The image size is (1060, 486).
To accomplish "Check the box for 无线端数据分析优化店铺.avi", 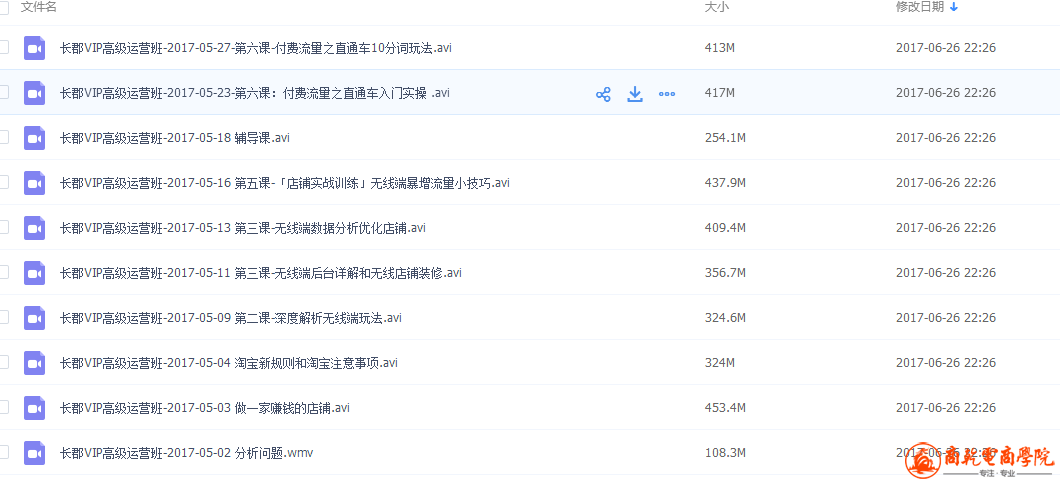I will tap(3, 227).
